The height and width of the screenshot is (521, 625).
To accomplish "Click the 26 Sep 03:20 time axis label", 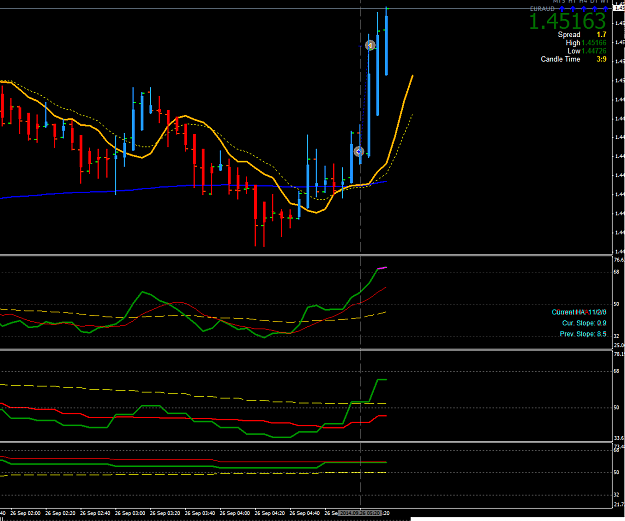I will 165,513.
